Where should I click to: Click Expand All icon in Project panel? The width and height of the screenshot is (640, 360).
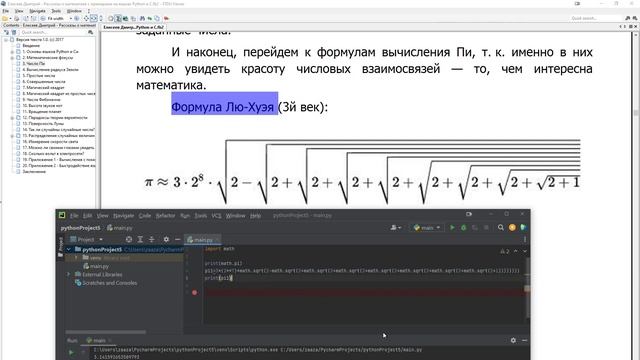pos(140,240)
